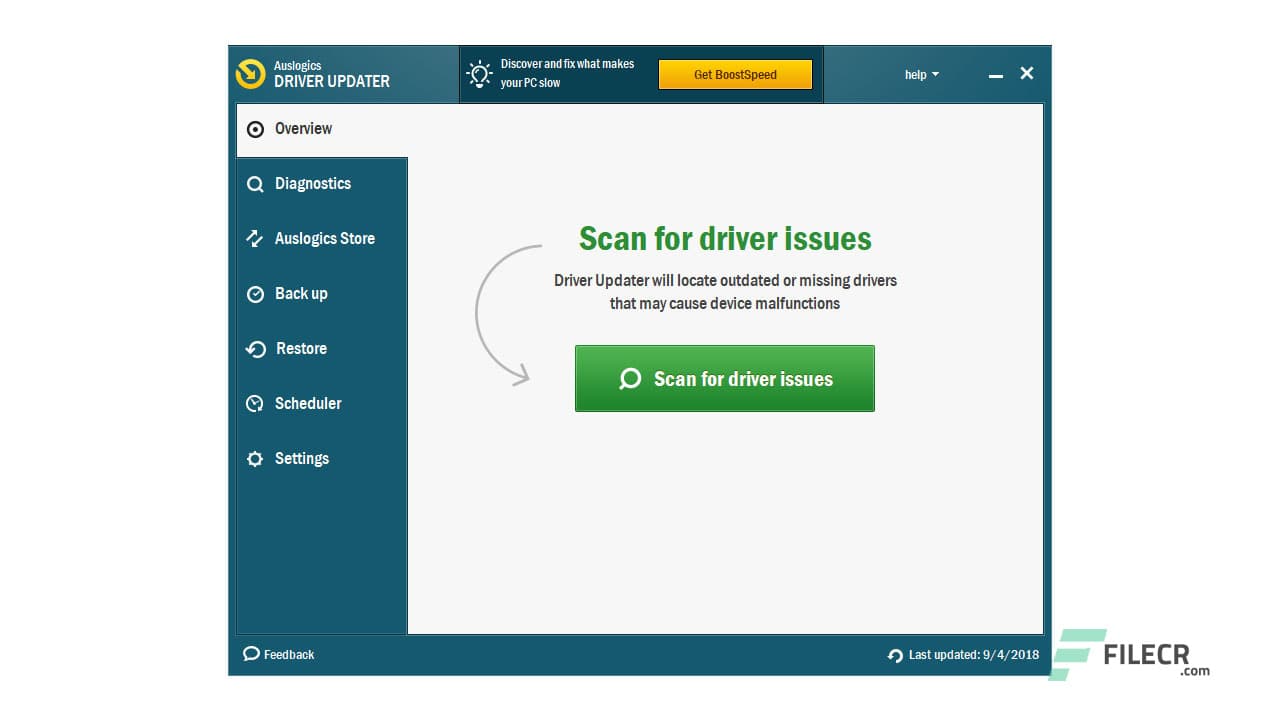Click the Feedback speech bubble icon

[251, 653]
